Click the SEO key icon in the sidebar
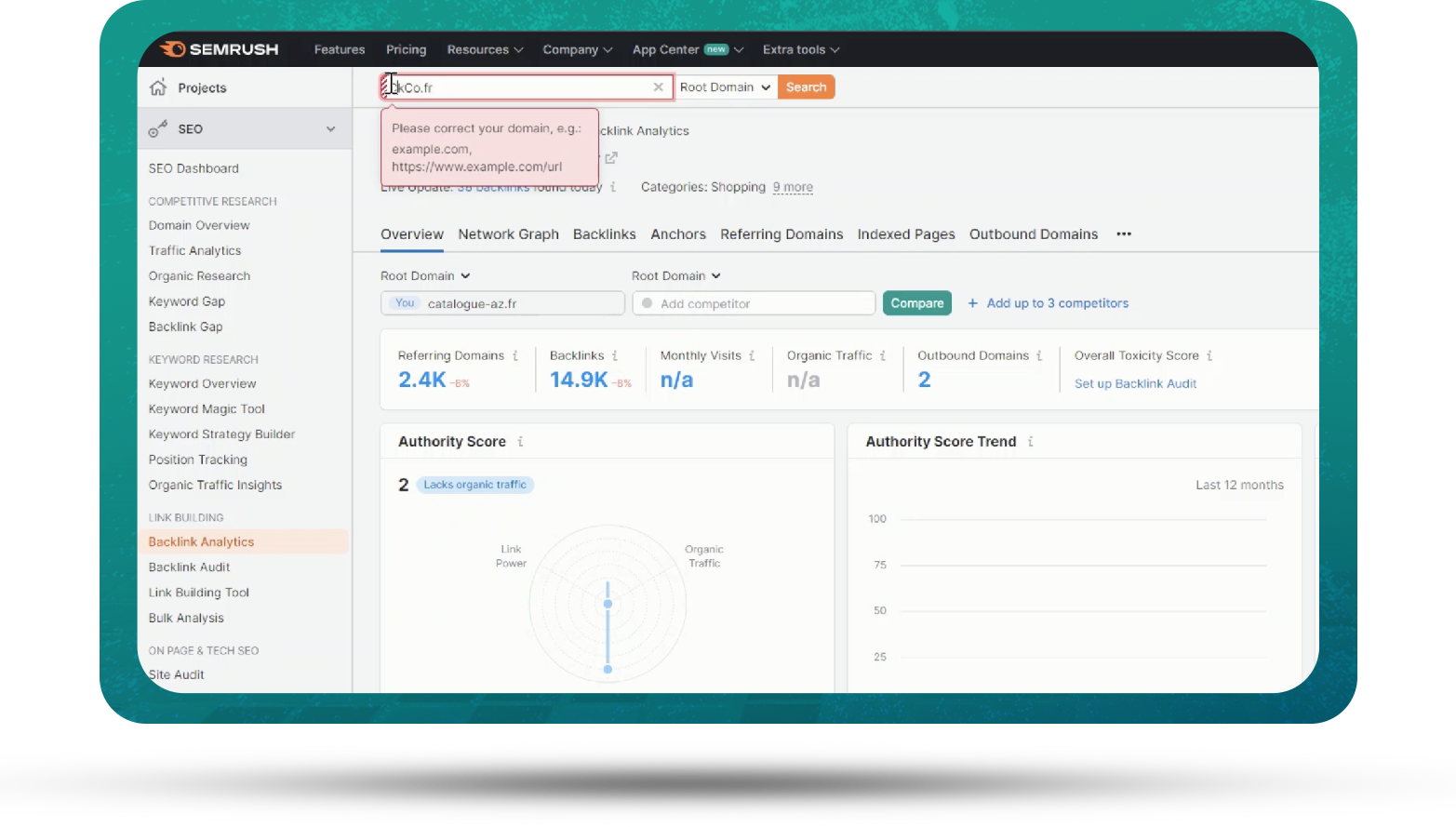Viewport: 1456px width, 827px height. (158, 128)
